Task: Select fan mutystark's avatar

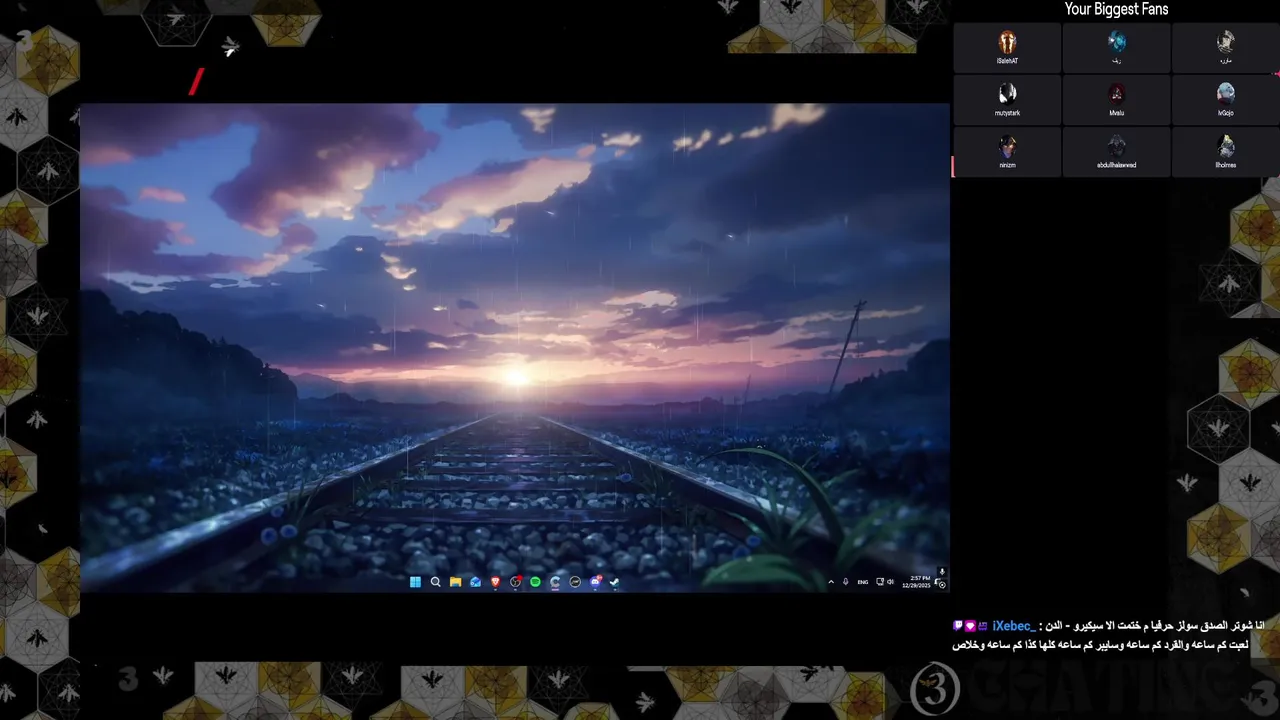Action: pyautogui.click(x=1007, y=94)
